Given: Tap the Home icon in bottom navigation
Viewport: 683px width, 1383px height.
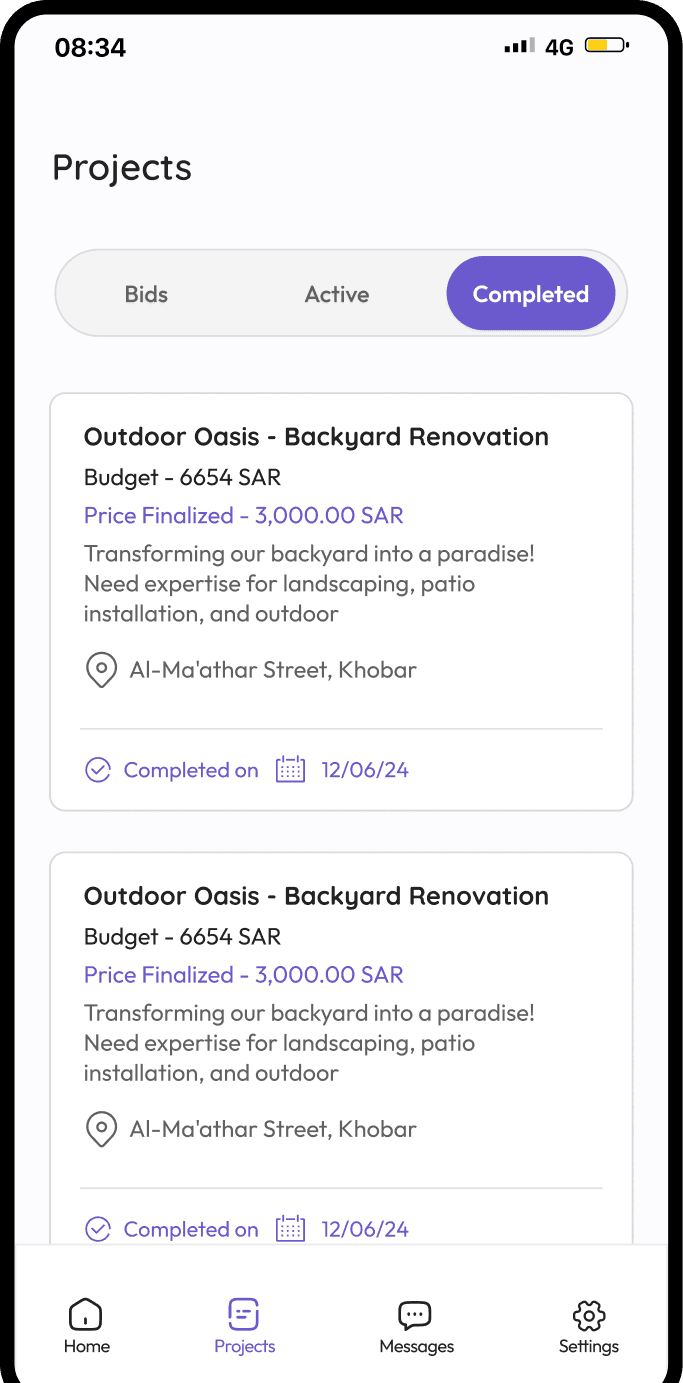Looking at the screenshot, I should point(86,1314).
